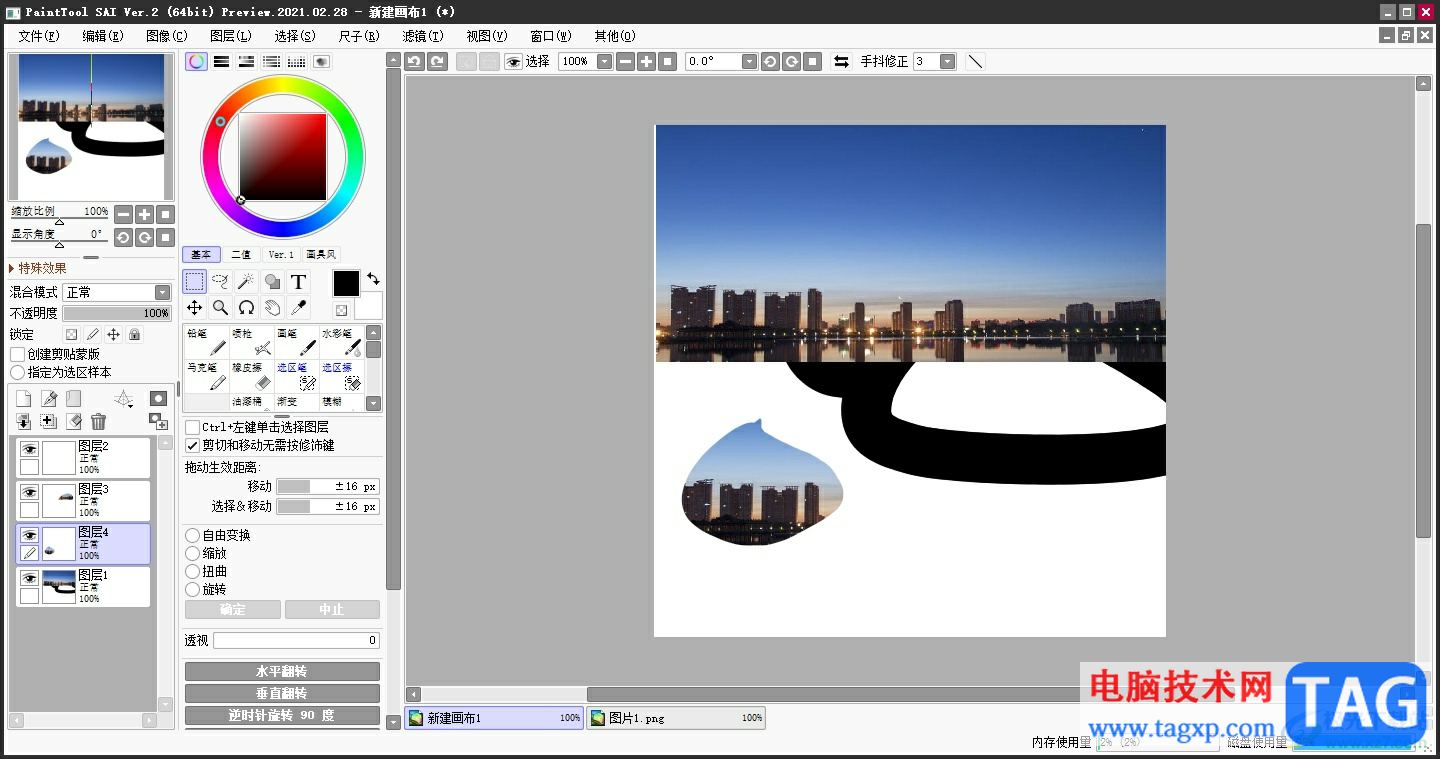
Task: Hide 图层2 using its eye icon
Action: point(29,449)
